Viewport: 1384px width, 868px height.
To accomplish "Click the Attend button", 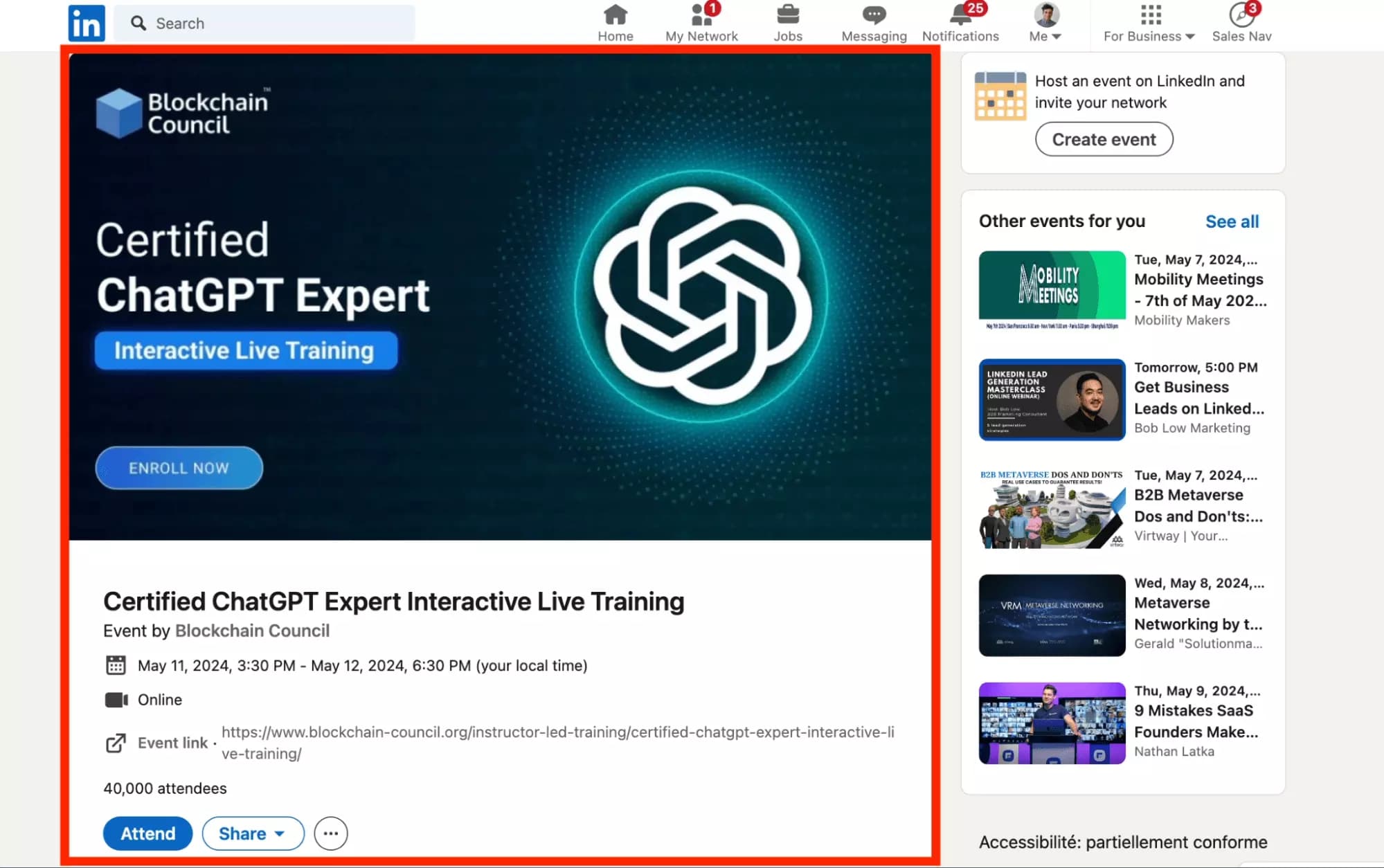I will click(147, 833).
